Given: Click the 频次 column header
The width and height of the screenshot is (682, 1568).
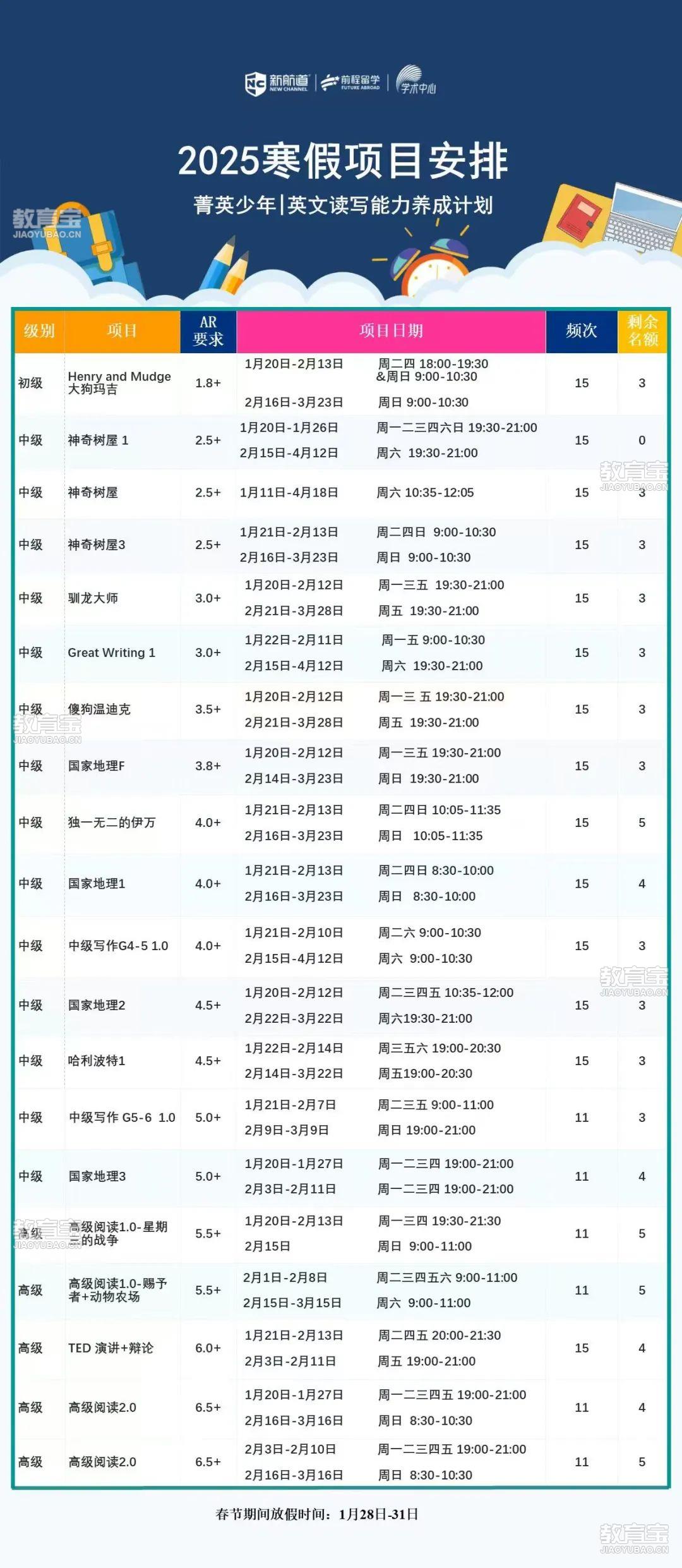Looking at the screenshot, I should [581, 330].
